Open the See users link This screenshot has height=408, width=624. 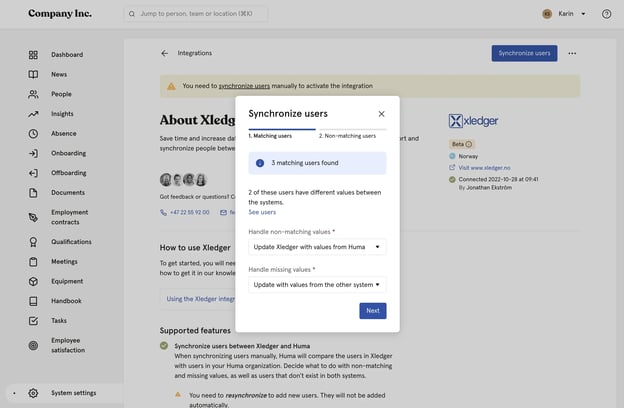(262, 213)
